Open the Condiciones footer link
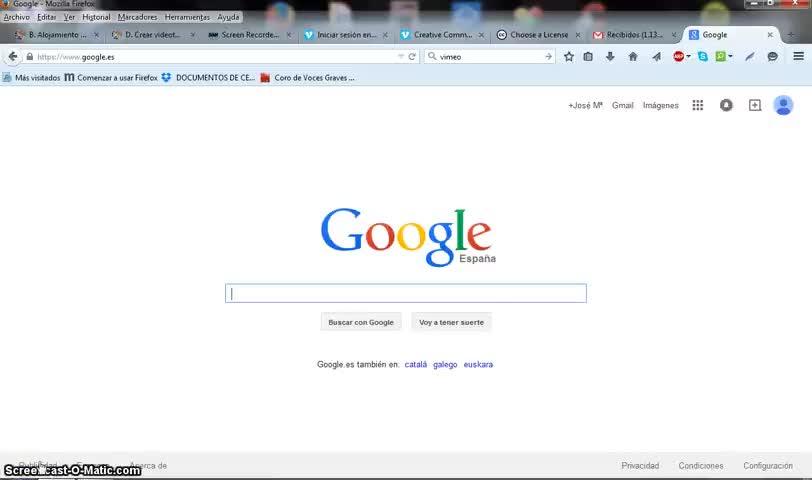812x480 pixels. click(701, 466)
